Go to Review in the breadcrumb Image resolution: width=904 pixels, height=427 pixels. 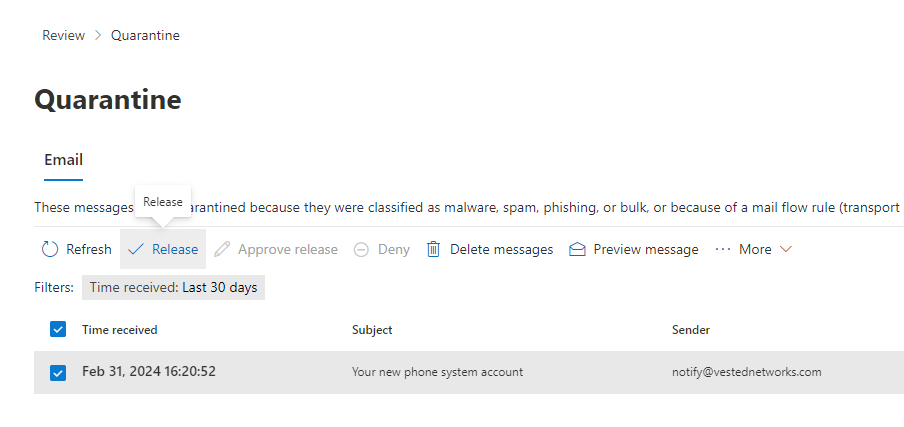point(62,35)
